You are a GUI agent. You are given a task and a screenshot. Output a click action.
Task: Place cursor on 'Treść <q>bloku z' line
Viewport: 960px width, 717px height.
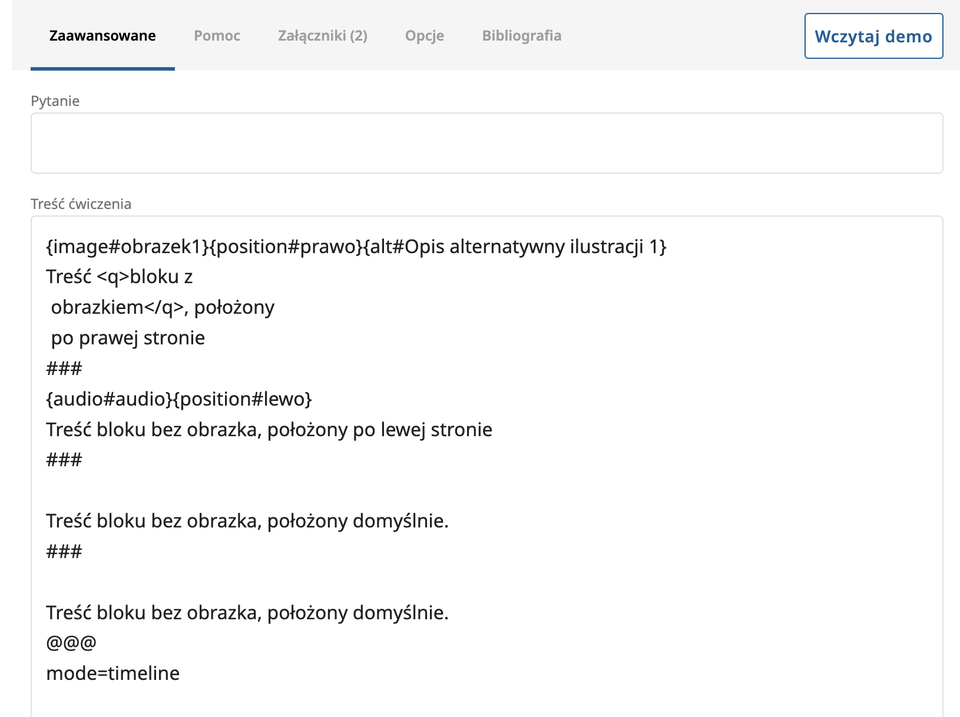119,277
